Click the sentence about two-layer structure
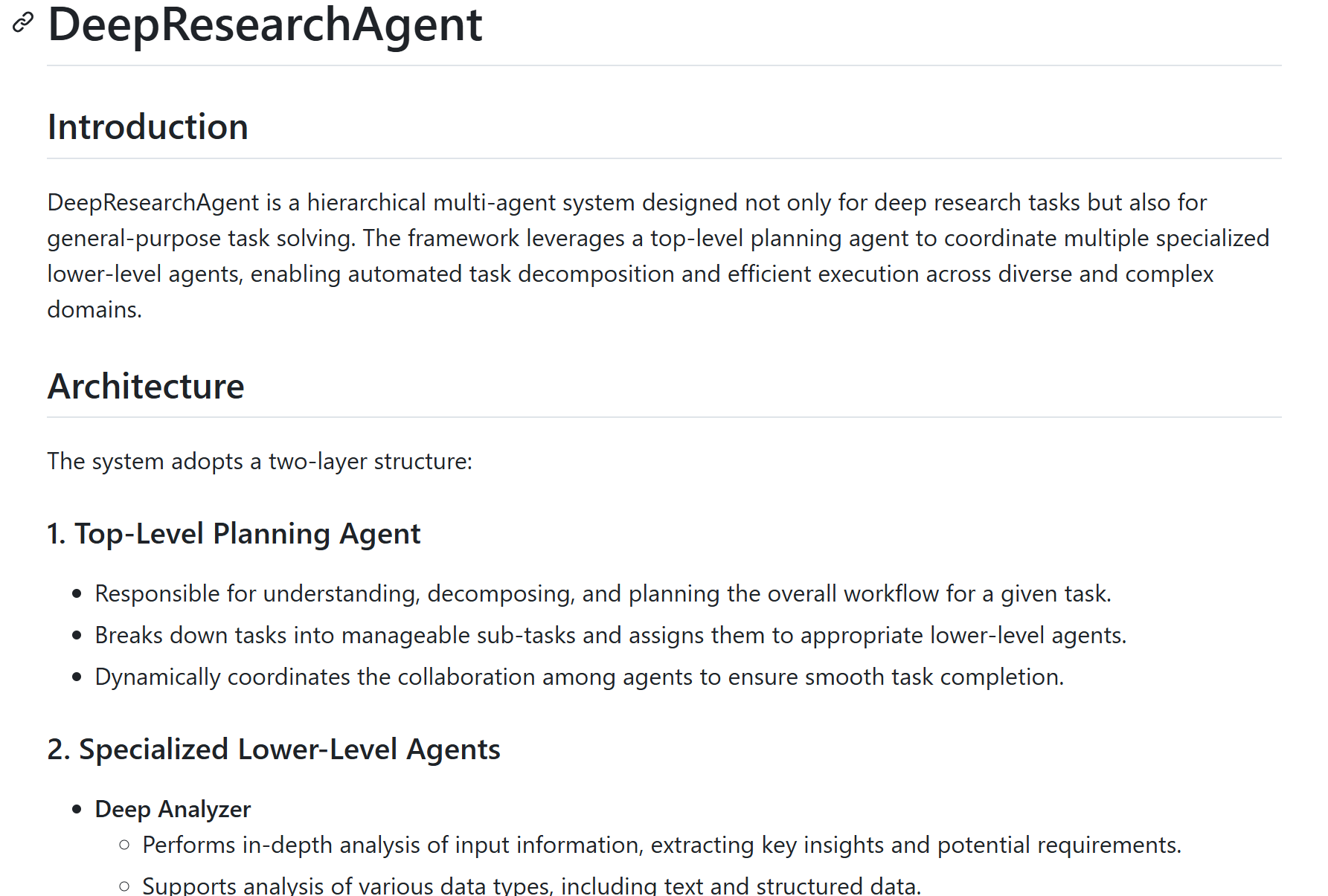Viewport: 1328px width, 896px height. [x=260, y=462]
